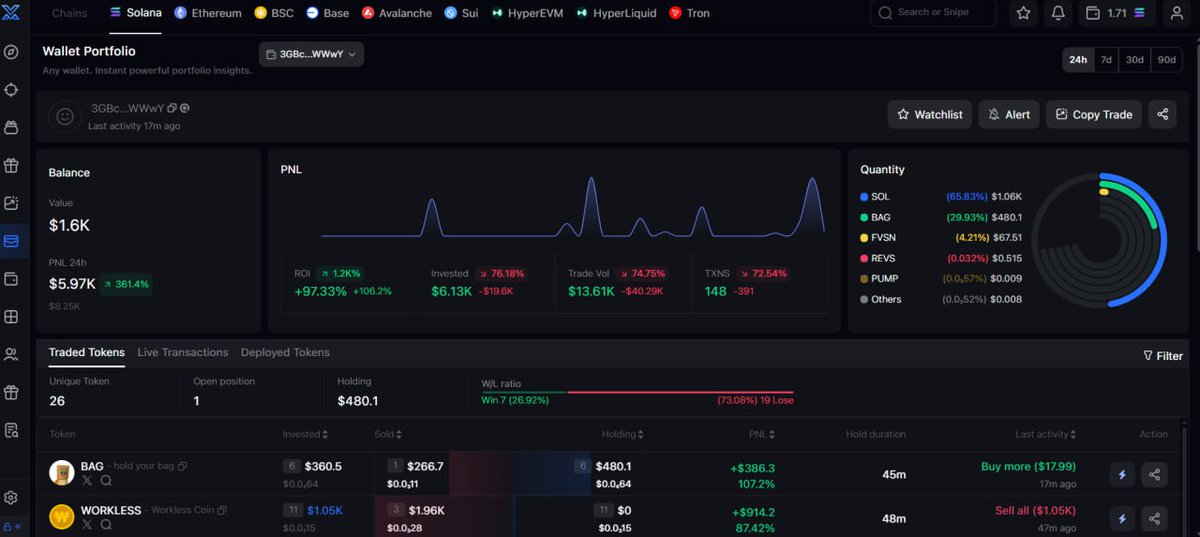This screenshot has height=537, width=1200.
Task: Click the search icon under WORKLESS token
Action: (x=106, y=525)
